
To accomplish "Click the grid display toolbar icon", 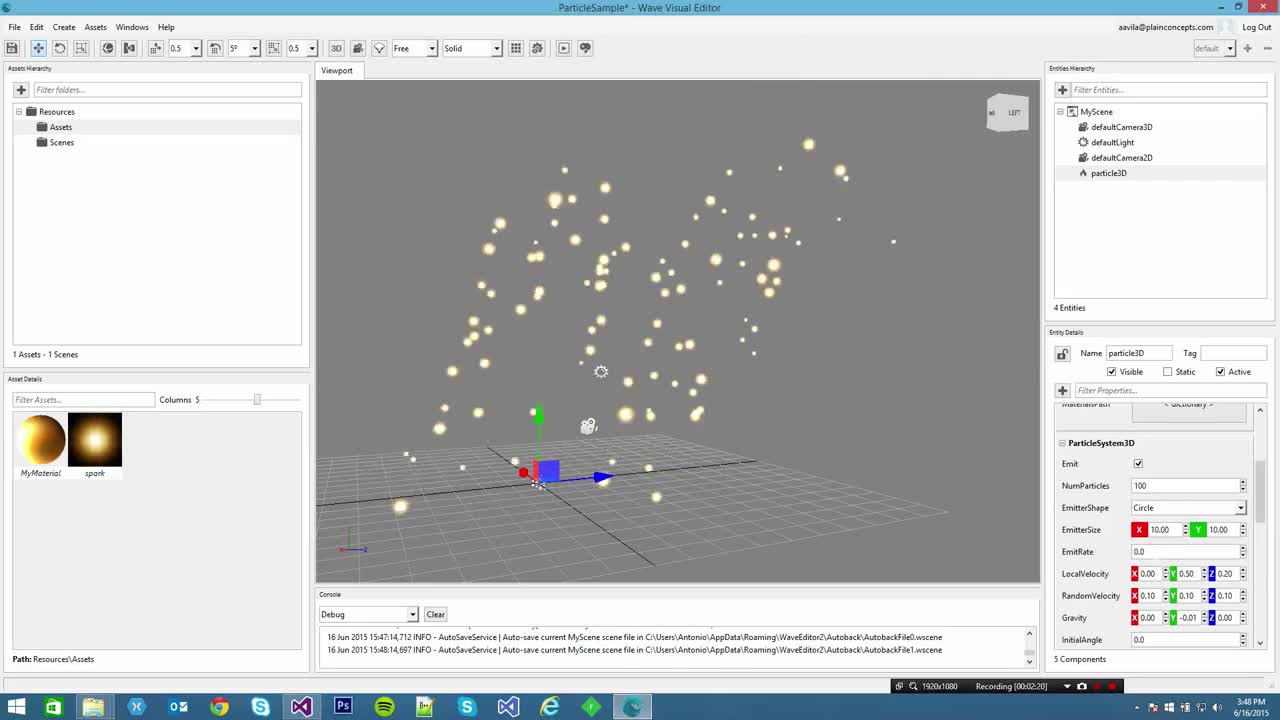I will [515, 48].
